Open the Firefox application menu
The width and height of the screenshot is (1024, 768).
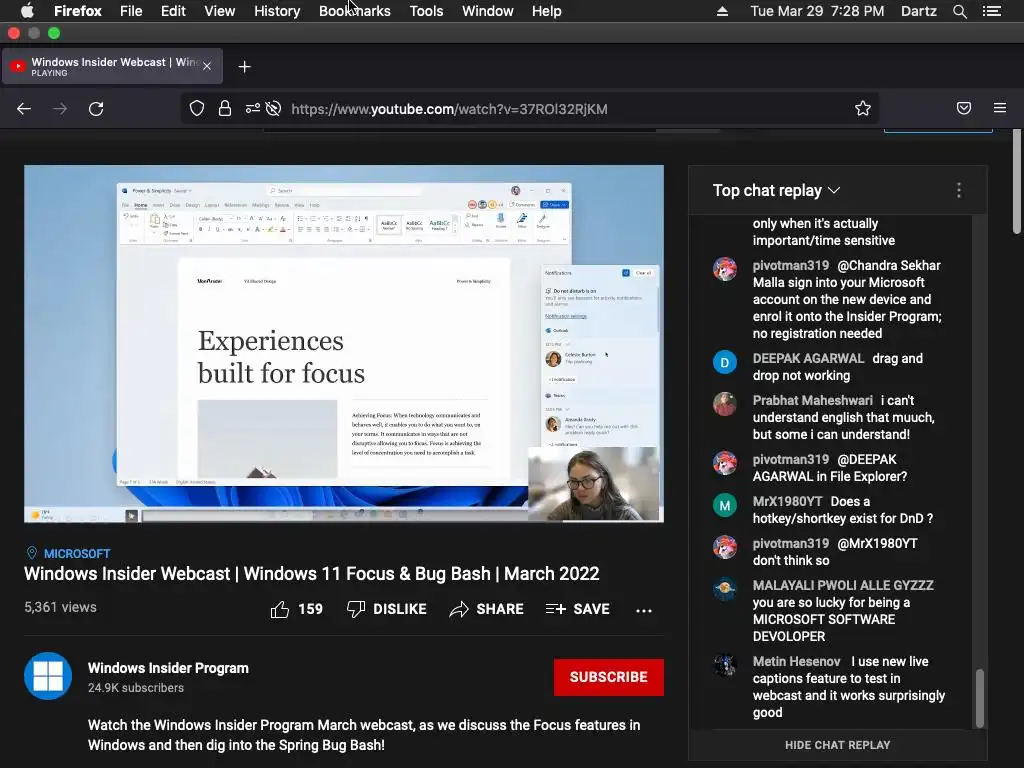[x=78, y=11]
